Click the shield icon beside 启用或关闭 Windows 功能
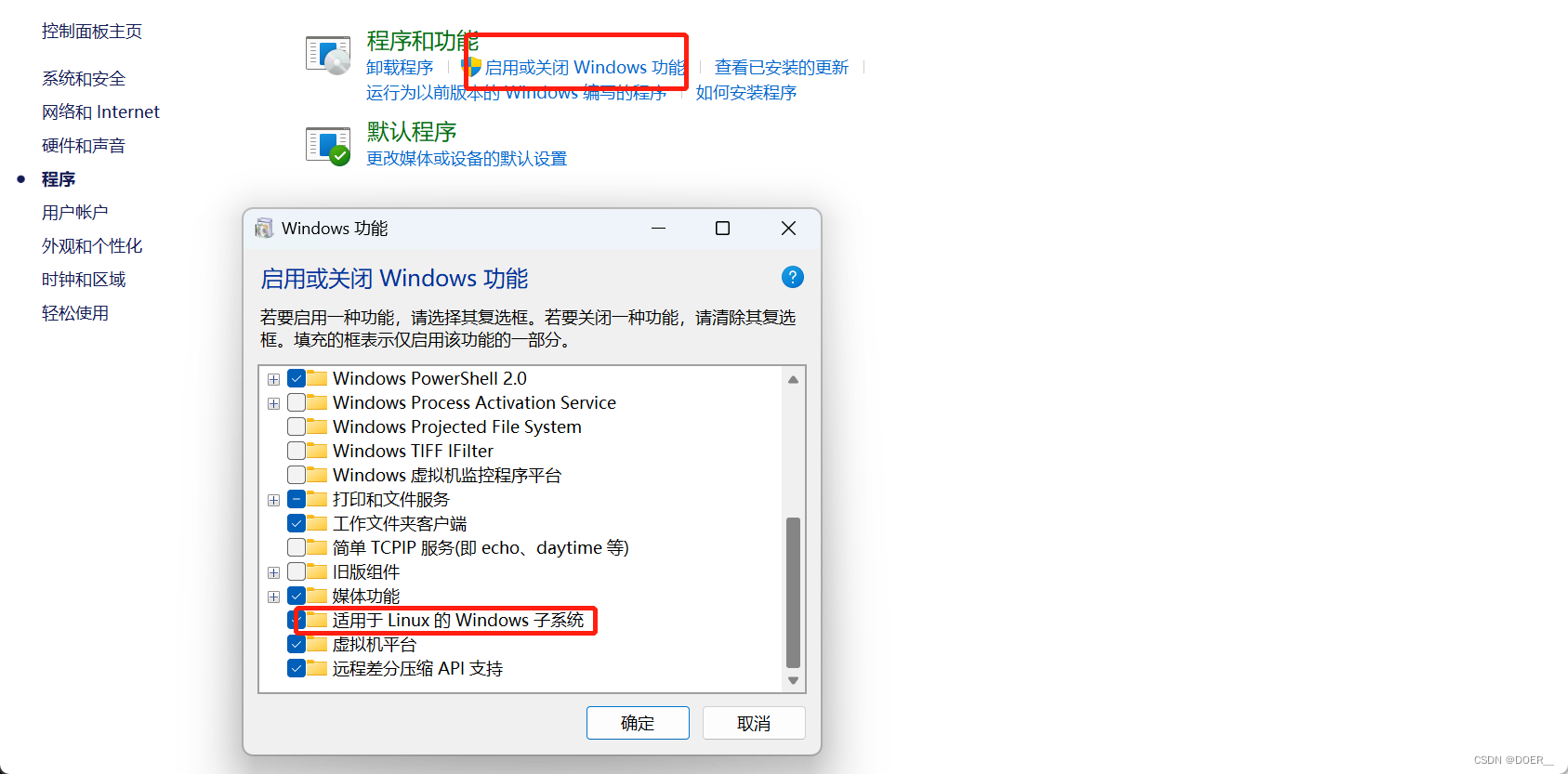 [x=472, y=67]
